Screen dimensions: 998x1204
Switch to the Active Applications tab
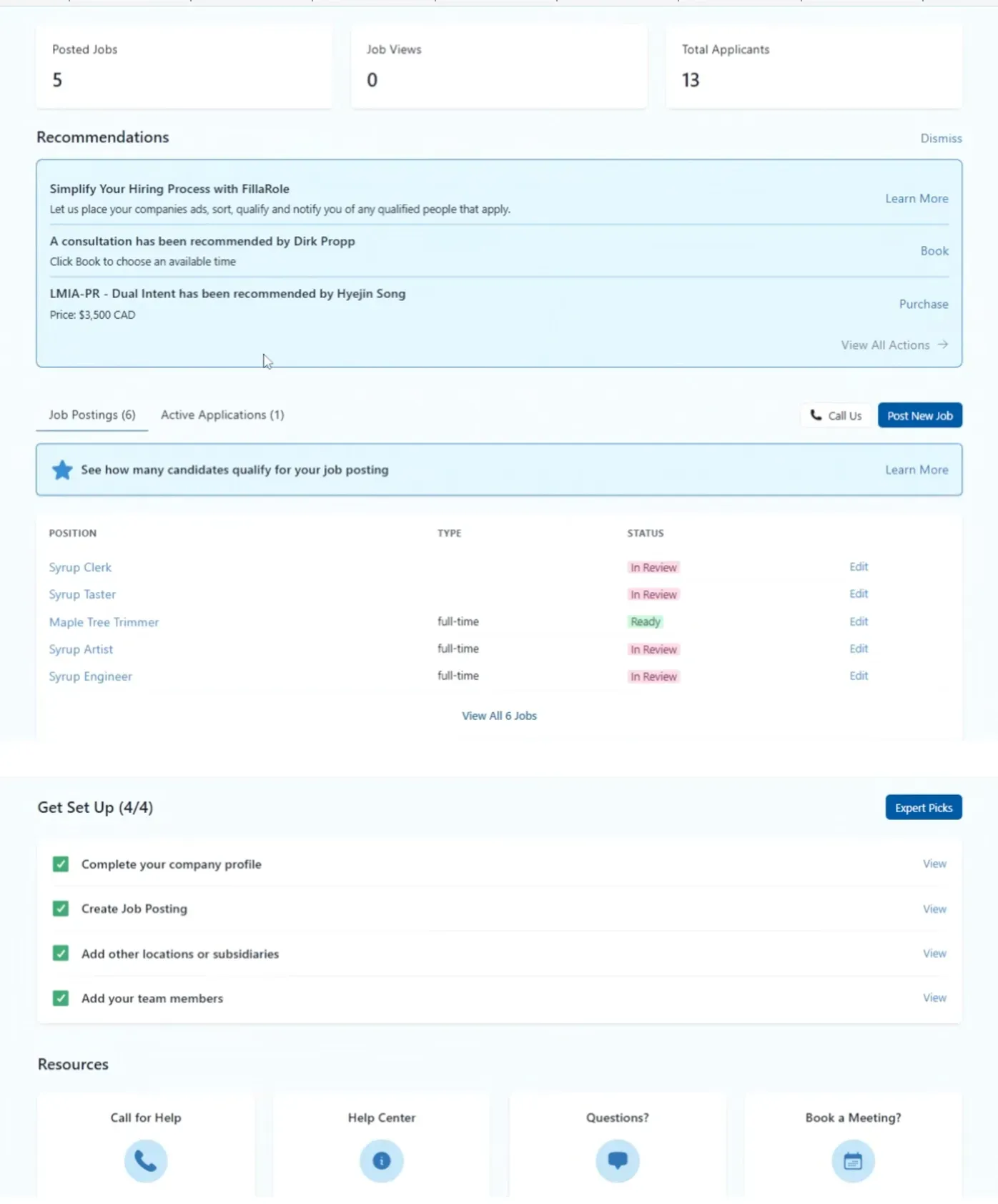point(222,415)
